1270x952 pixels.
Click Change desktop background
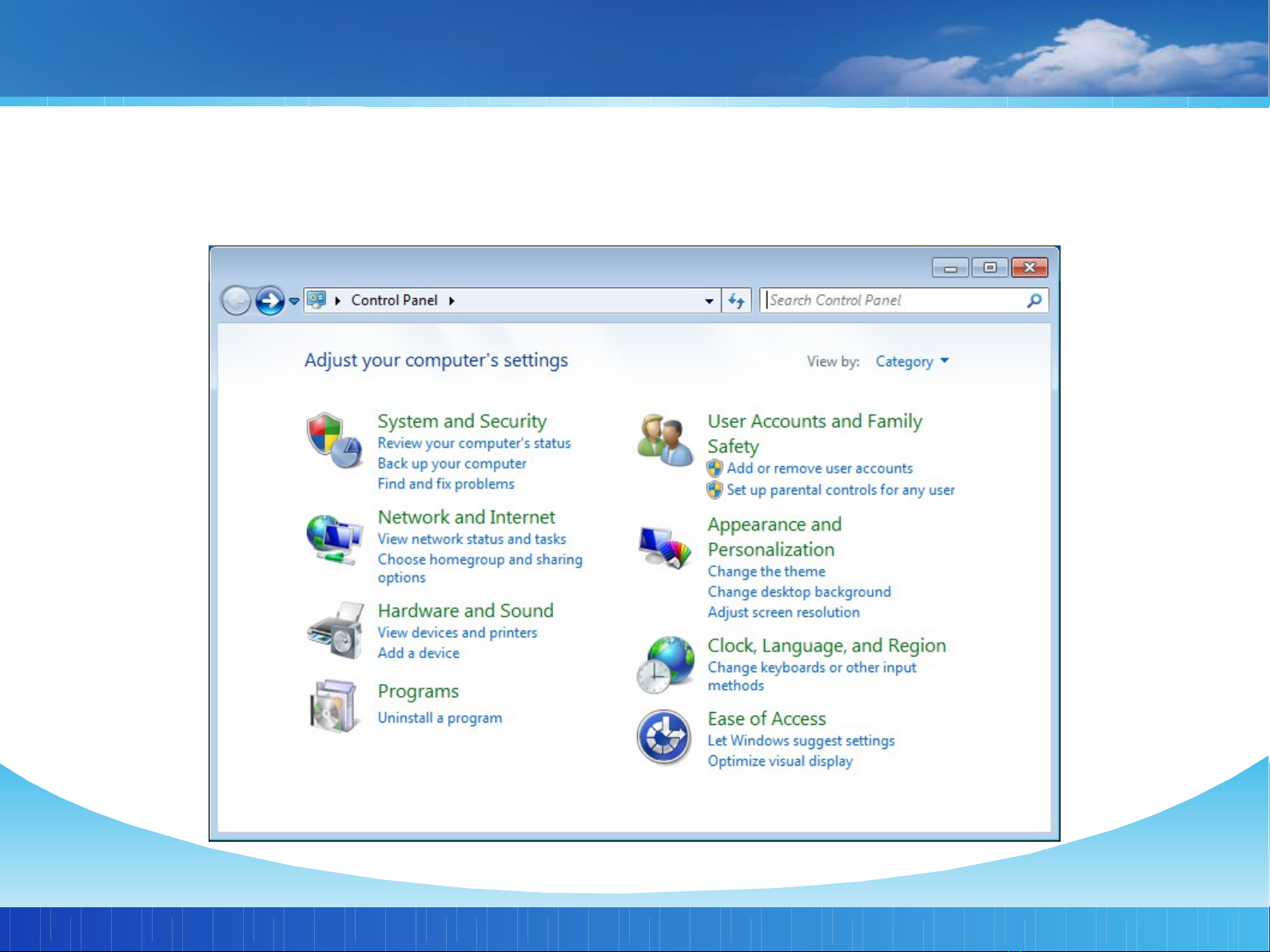(799, 592)
